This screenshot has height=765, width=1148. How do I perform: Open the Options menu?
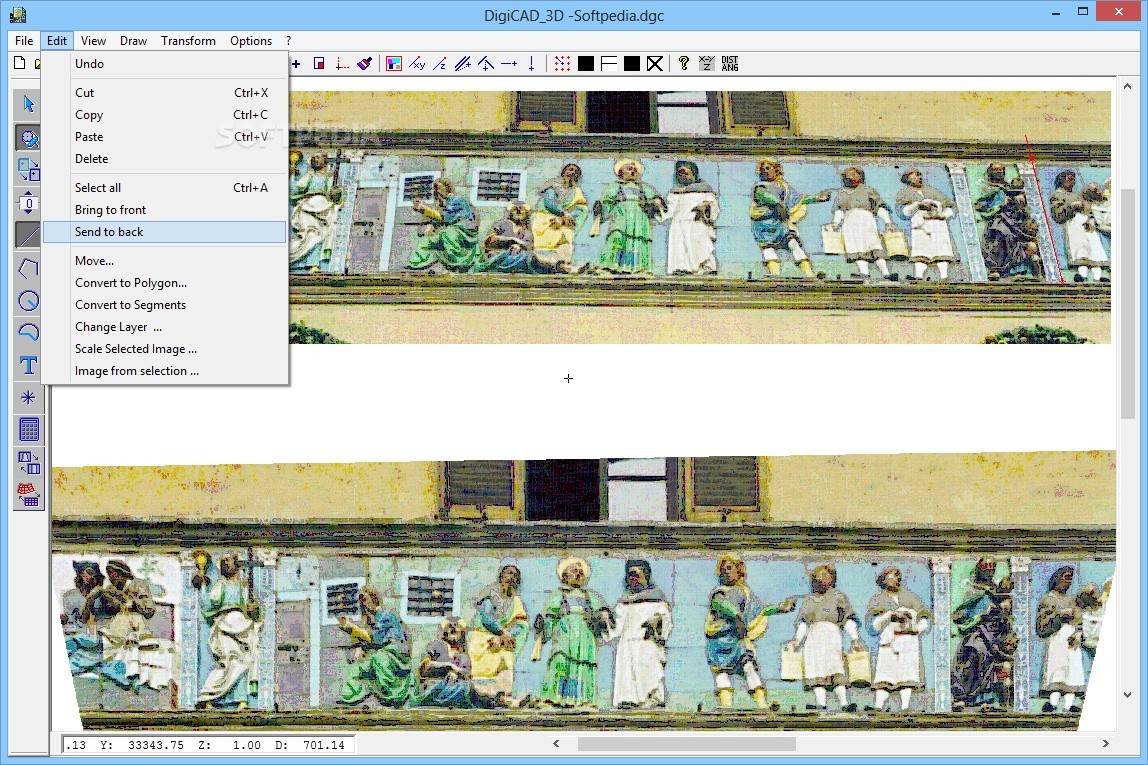pos(251,41)
